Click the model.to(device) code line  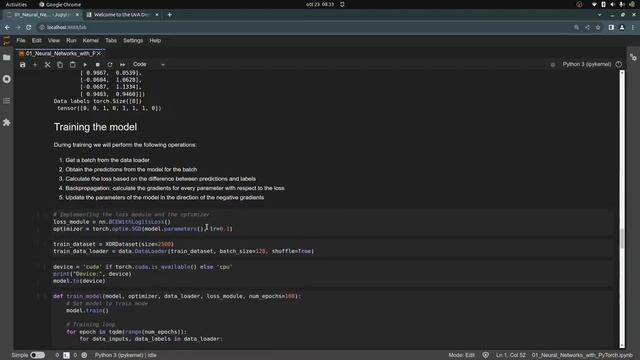coord(79,281)
